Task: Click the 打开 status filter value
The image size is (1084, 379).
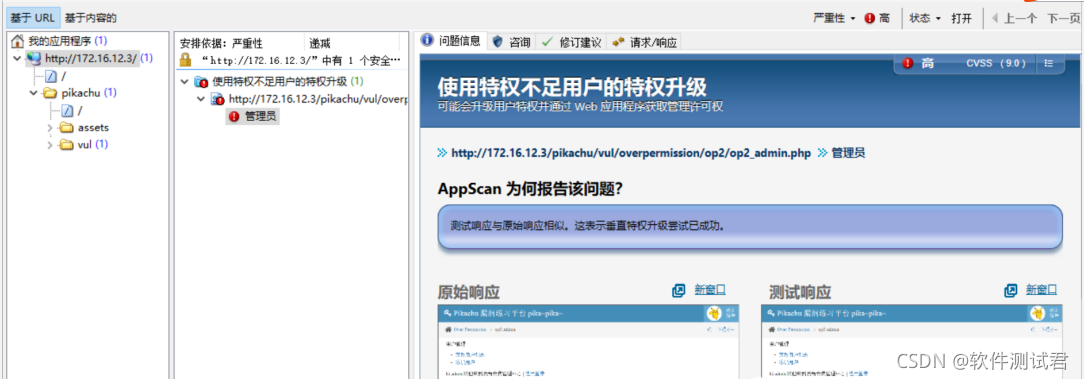Action: 962,18
